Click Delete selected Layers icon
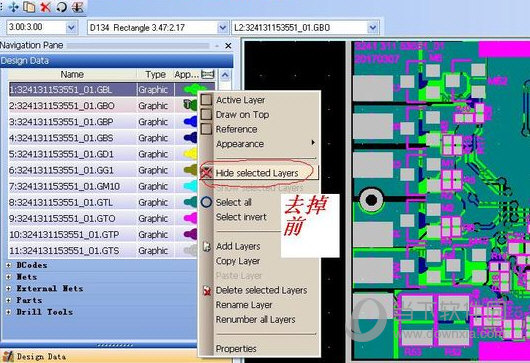 click(207, 290)
